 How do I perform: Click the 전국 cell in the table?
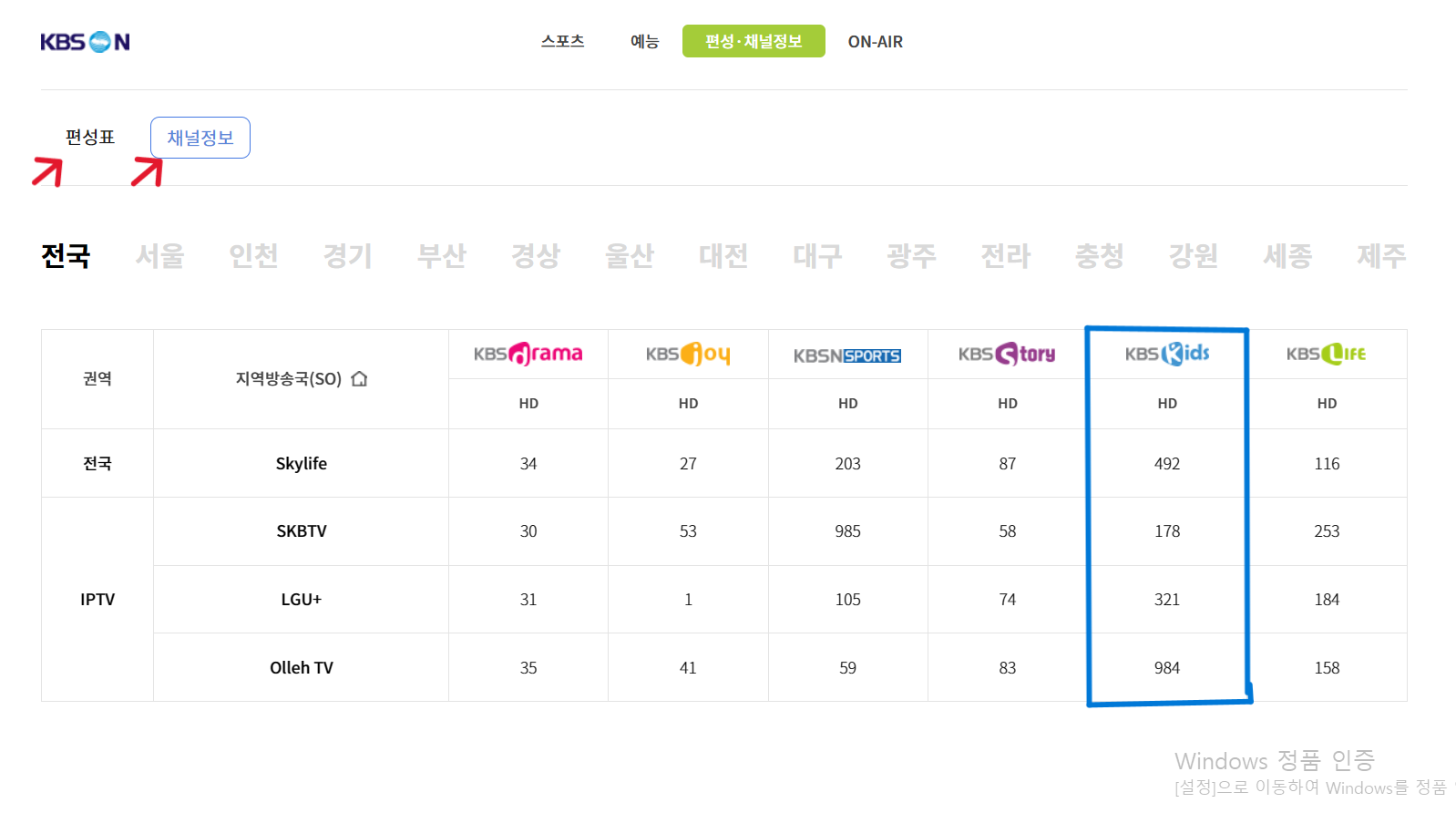coord(97,463)
